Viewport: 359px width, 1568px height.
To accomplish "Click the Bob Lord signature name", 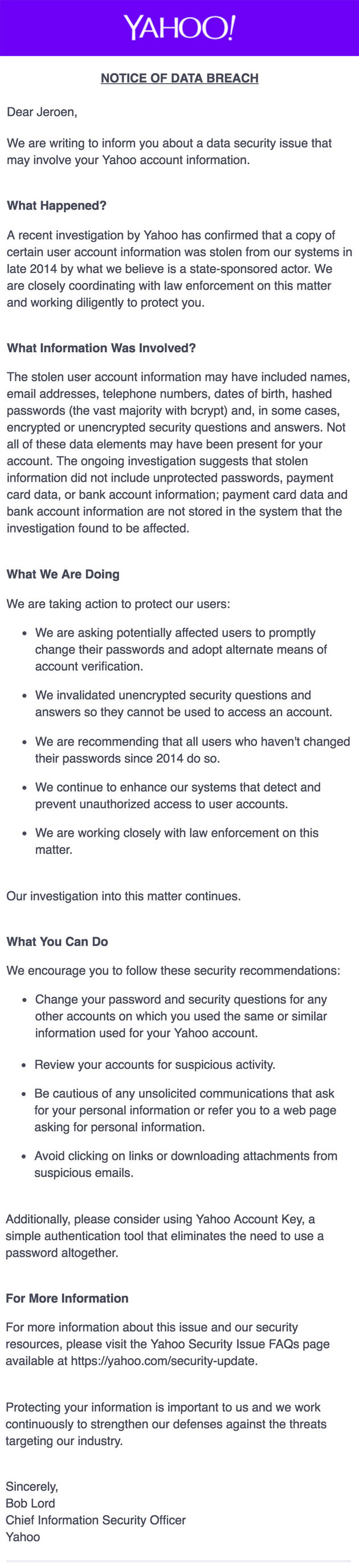I will (x=30, y=1502).
